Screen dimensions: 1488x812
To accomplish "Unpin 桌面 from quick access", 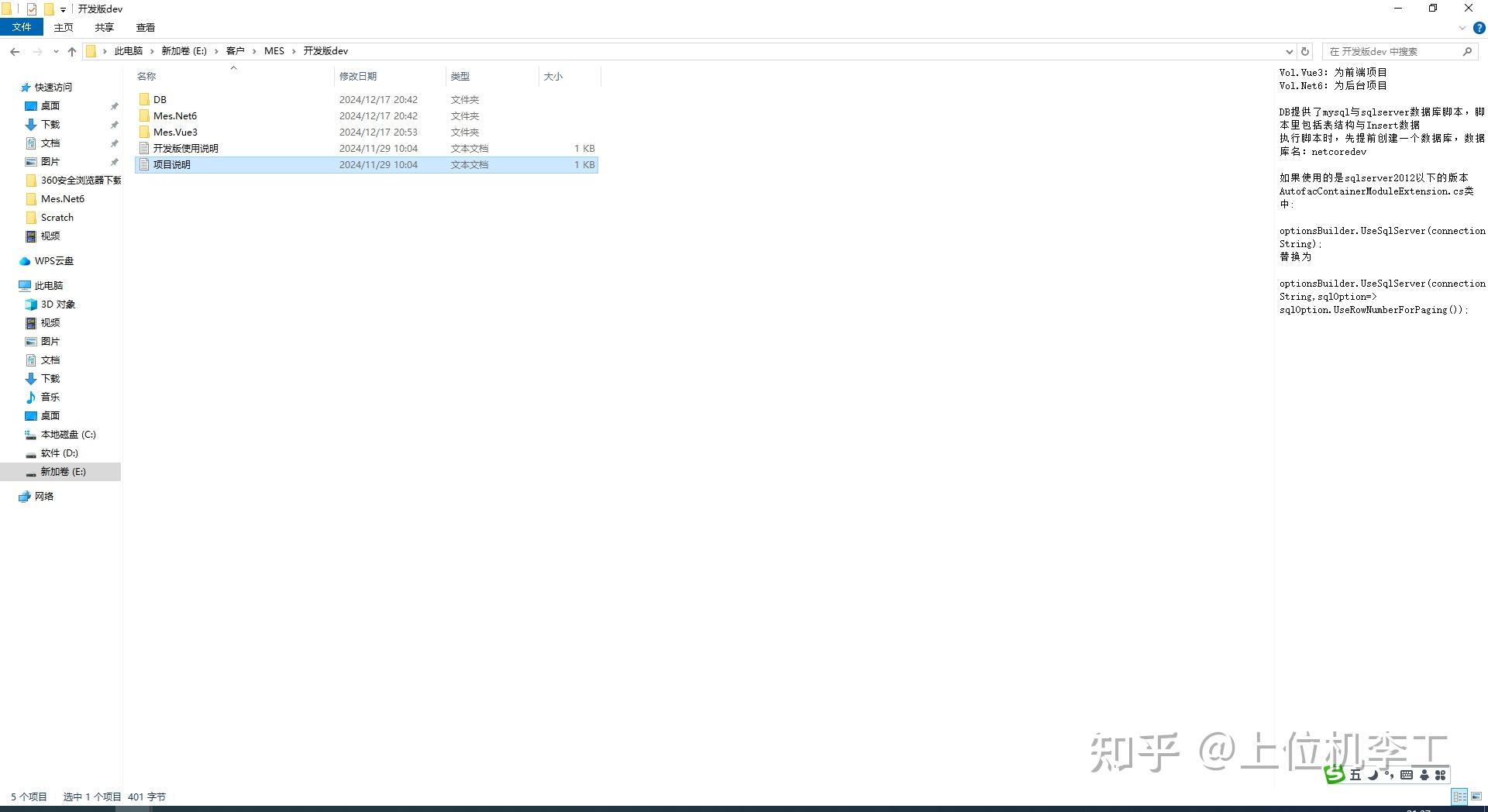I will point(114,106).
